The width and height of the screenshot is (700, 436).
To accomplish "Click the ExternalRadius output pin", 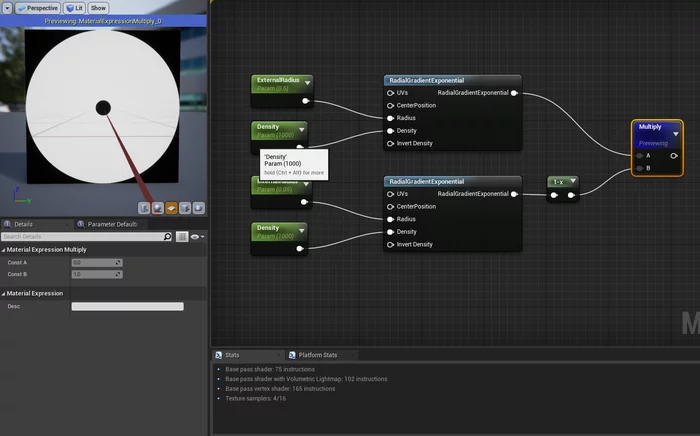I will point(306,101).
